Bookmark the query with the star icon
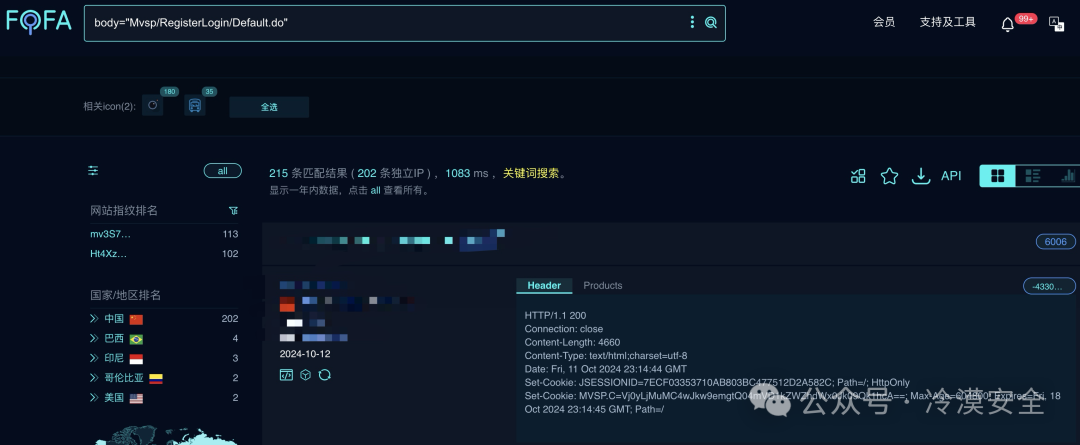Screen dimensions: 1080x445 [889, 176]
